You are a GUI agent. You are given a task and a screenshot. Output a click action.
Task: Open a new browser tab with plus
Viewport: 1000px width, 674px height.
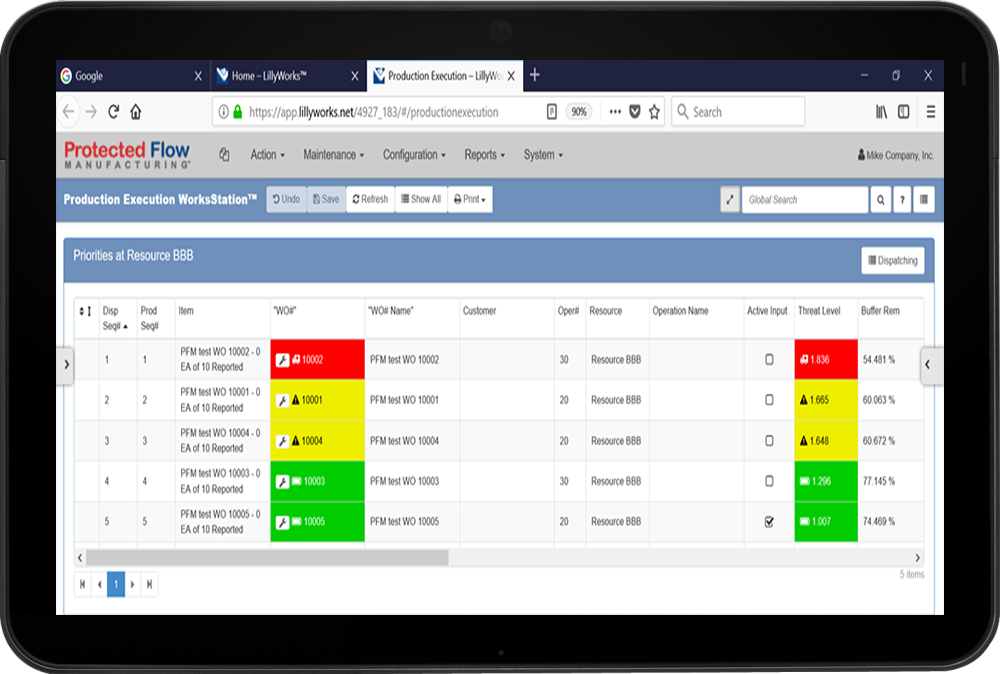coord(535,75)
